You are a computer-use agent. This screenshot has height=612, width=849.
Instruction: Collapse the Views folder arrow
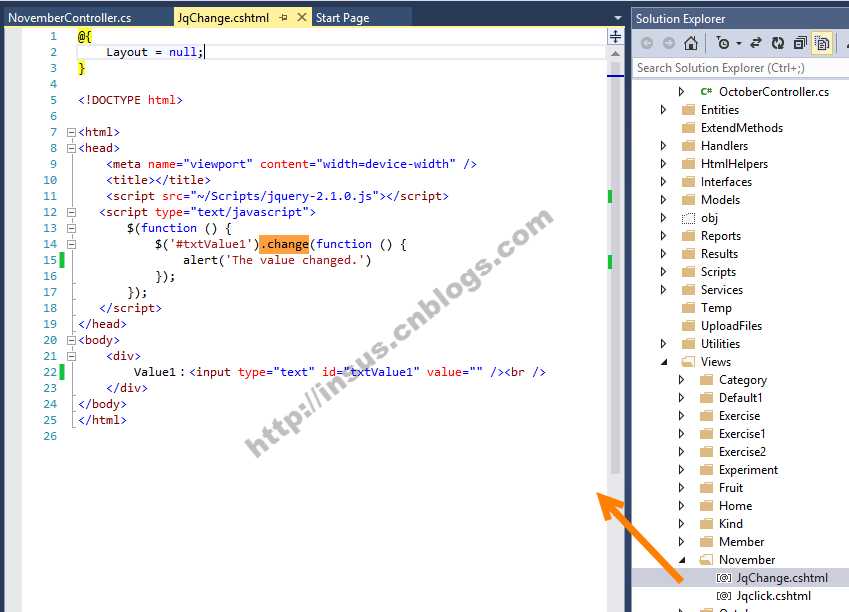[x=664, y=362]
